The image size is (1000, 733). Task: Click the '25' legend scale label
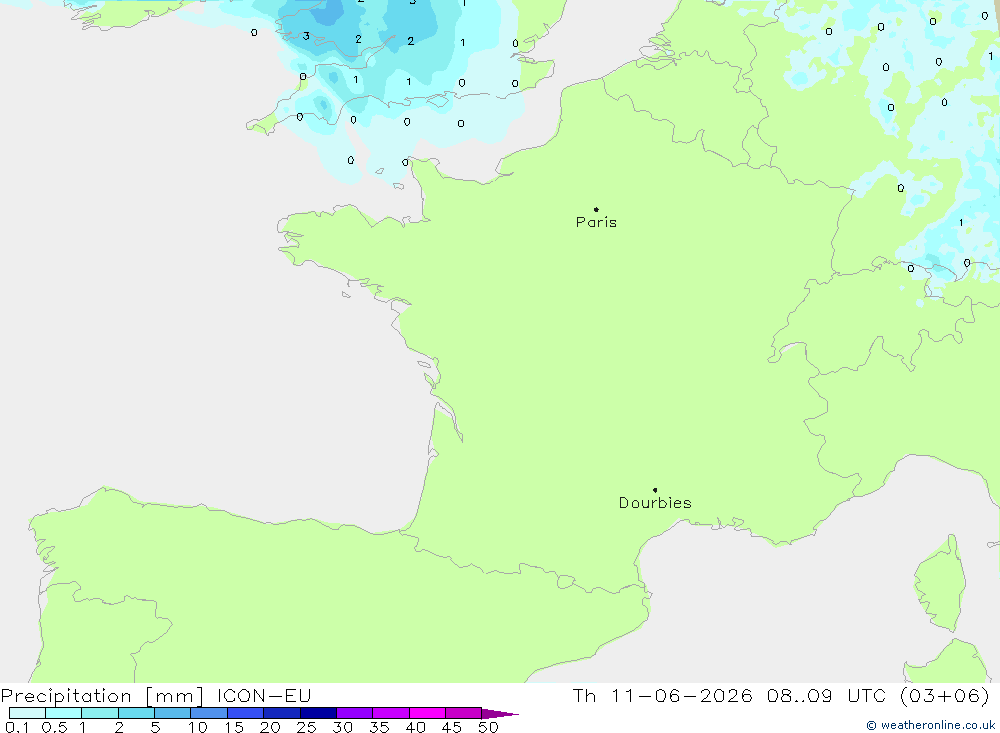point(307,727)
